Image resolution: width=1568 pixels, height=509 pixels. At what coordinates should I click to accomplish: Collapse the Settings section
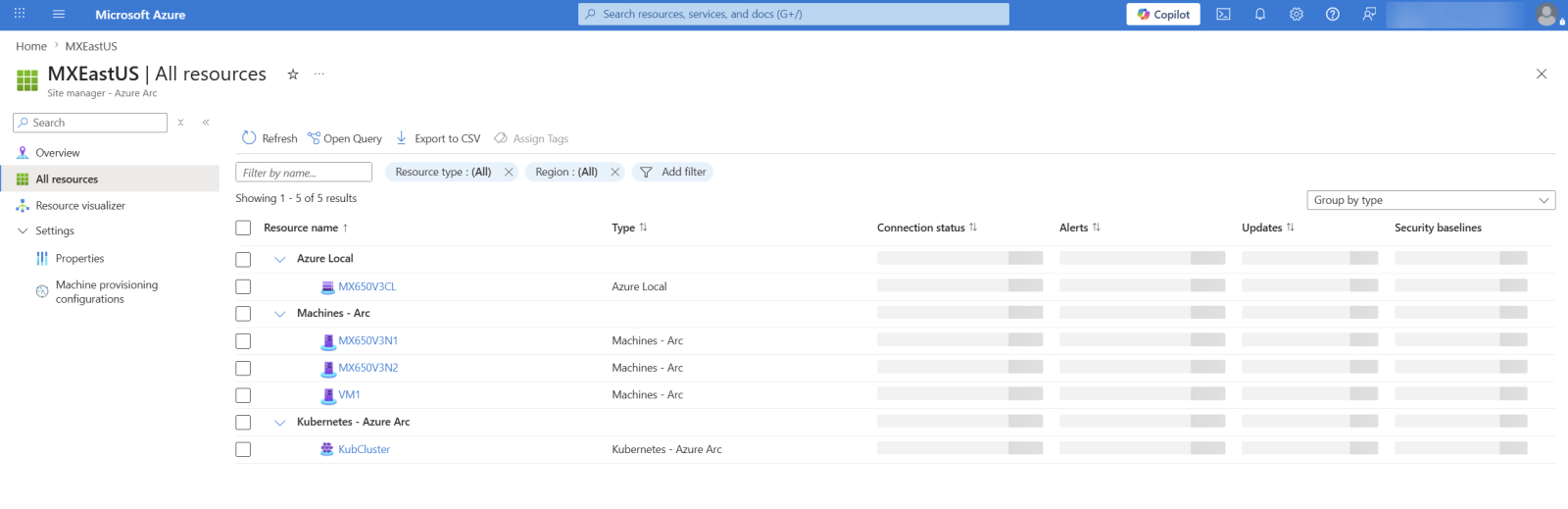23,231
